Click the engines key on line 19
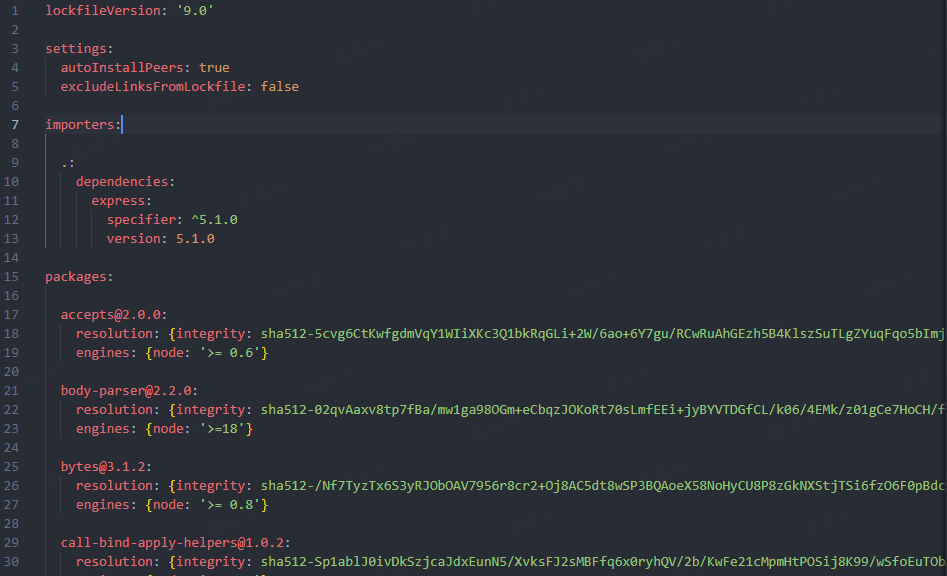The image size is (947, 576). point(103,353)
